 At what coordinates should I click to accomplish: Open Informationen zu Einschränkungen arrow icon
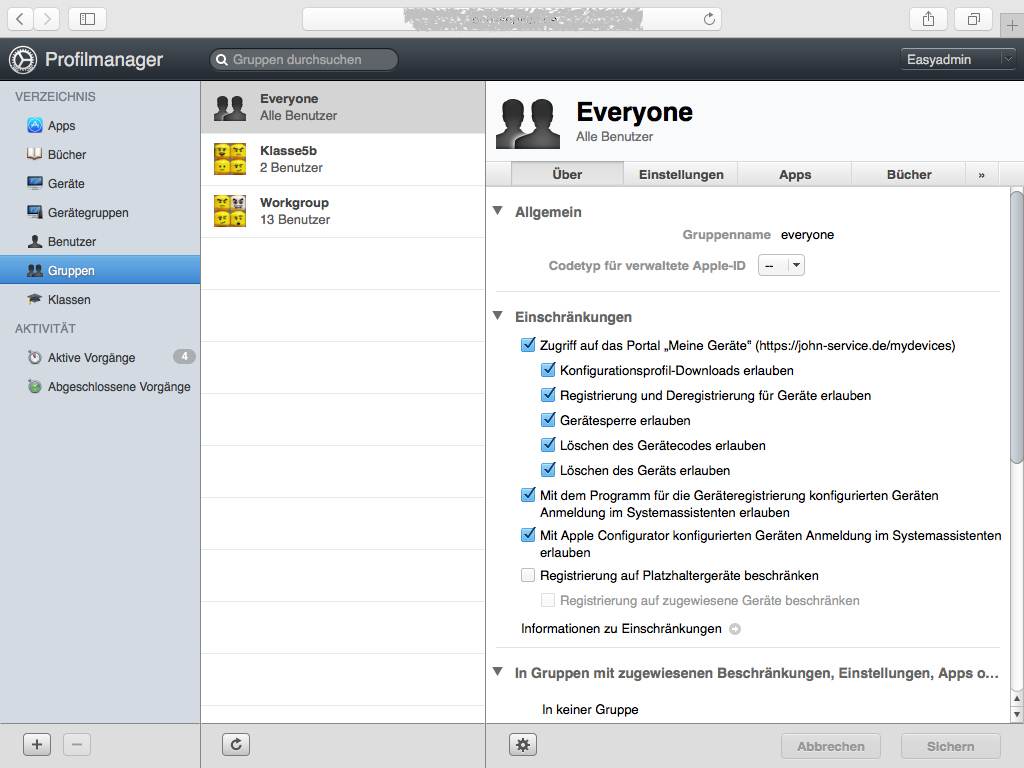(735, 629)
